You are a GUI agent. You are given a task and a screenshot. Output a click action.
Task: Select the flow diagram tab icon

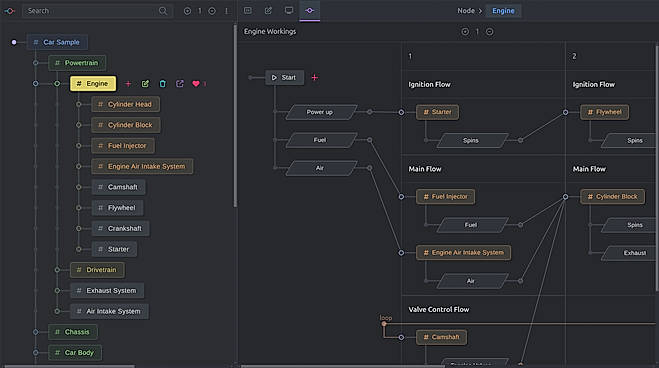point(310,11)
